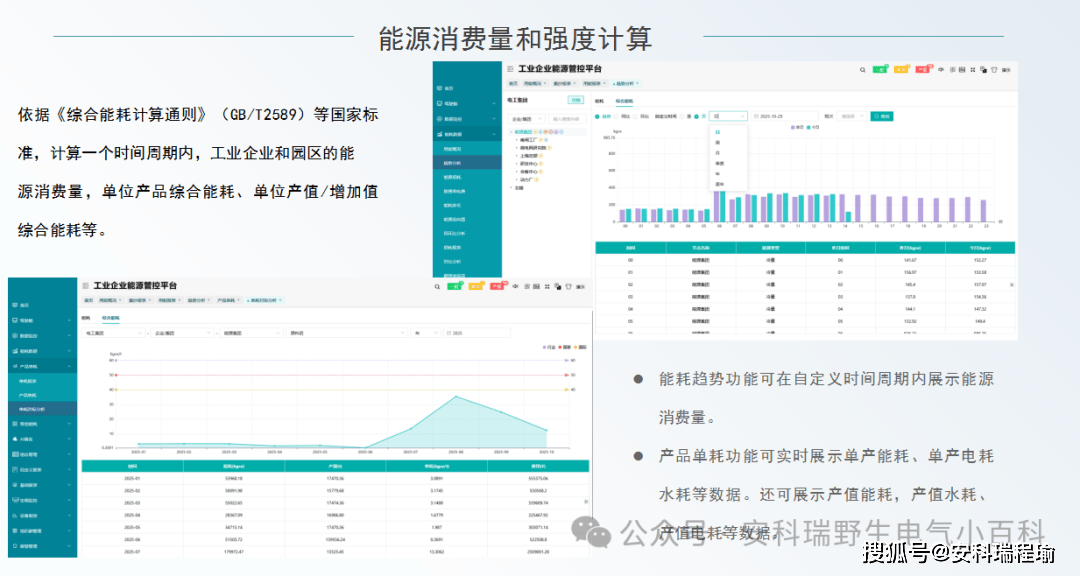Select the 同比 radio option

click(x=623, y=116)
